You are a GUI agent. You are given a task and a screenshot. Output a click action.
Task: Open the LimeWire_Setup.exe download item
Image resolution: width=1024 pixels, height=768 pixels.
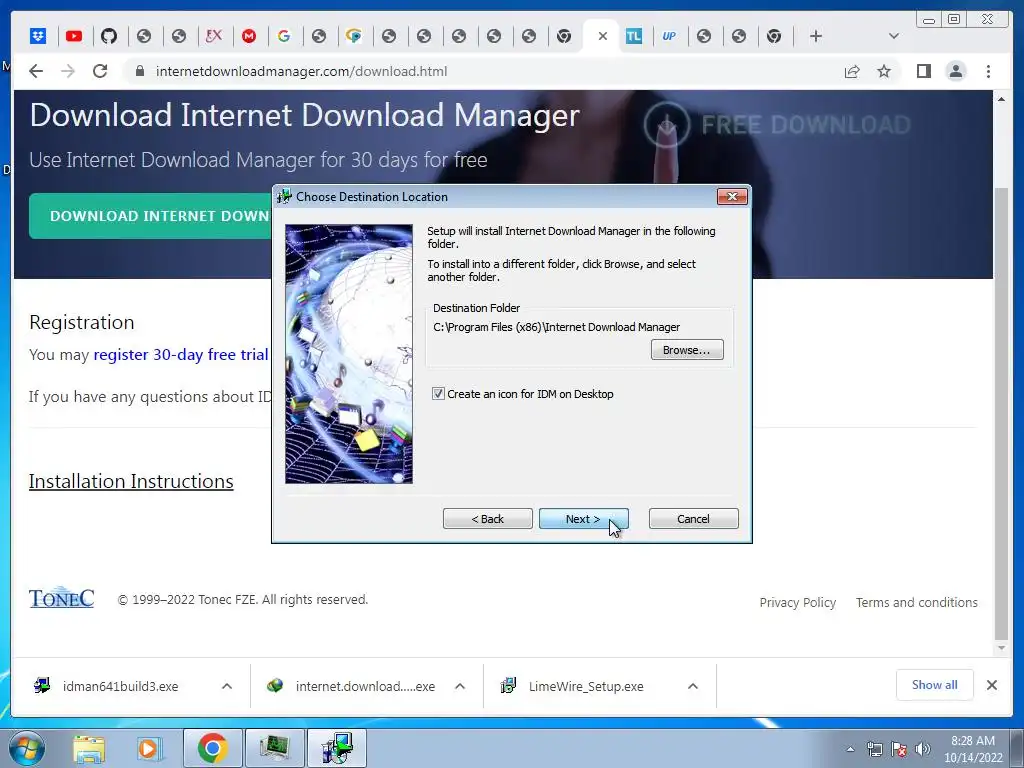586,686
